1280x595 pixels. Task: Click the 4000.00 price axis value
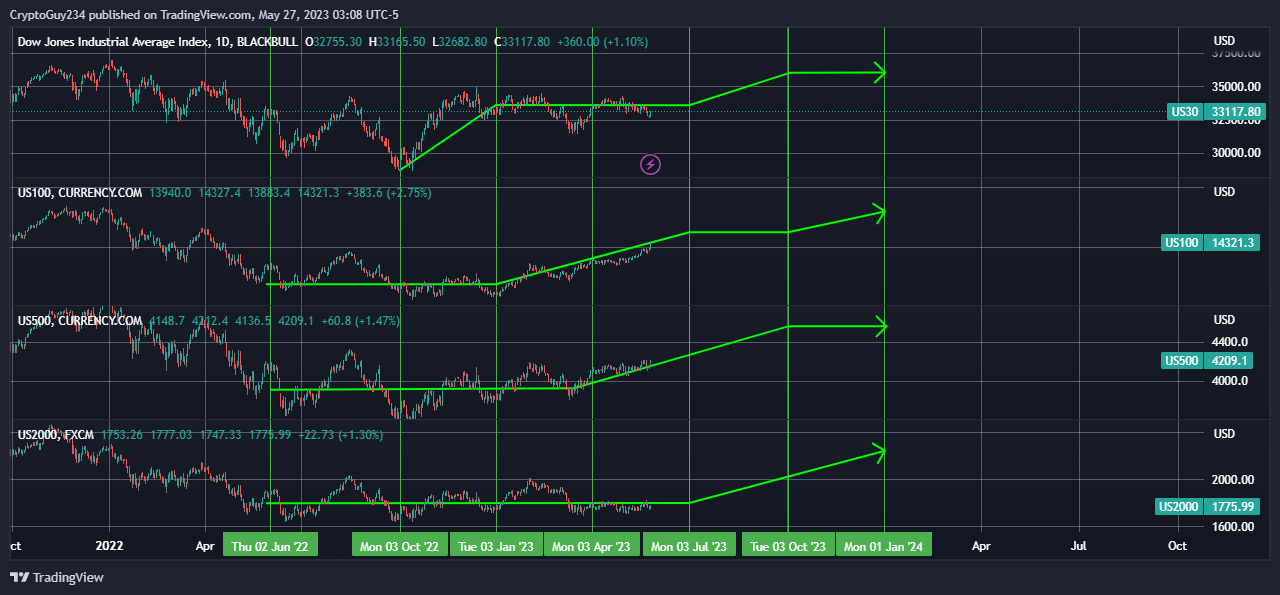click(1232, 381)
